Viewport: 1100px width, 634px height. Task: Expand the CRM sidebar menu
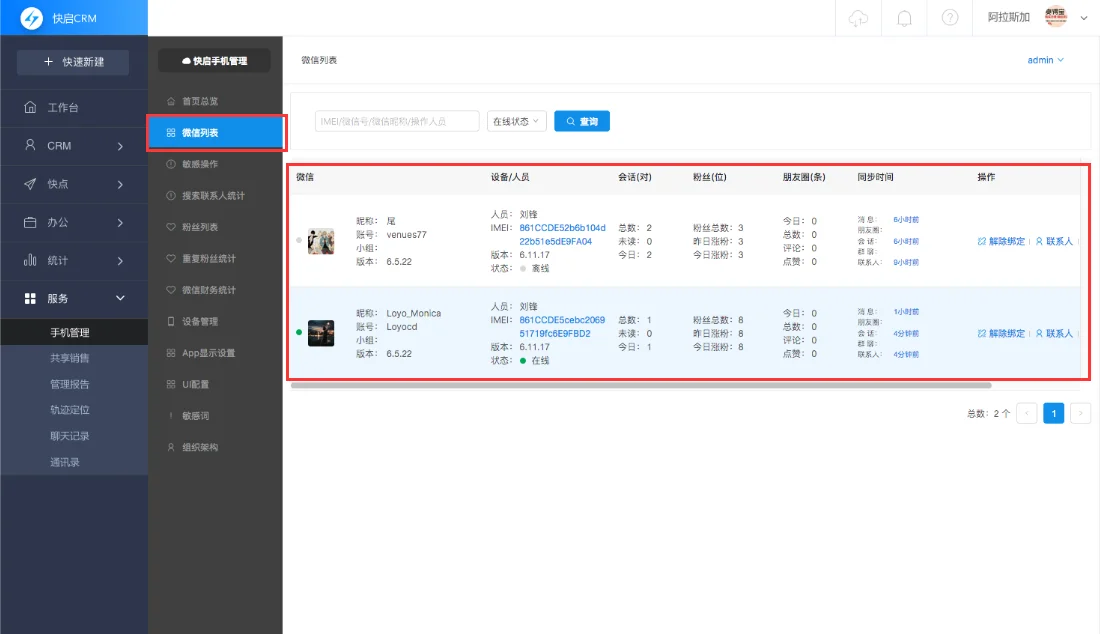(73, 145)
